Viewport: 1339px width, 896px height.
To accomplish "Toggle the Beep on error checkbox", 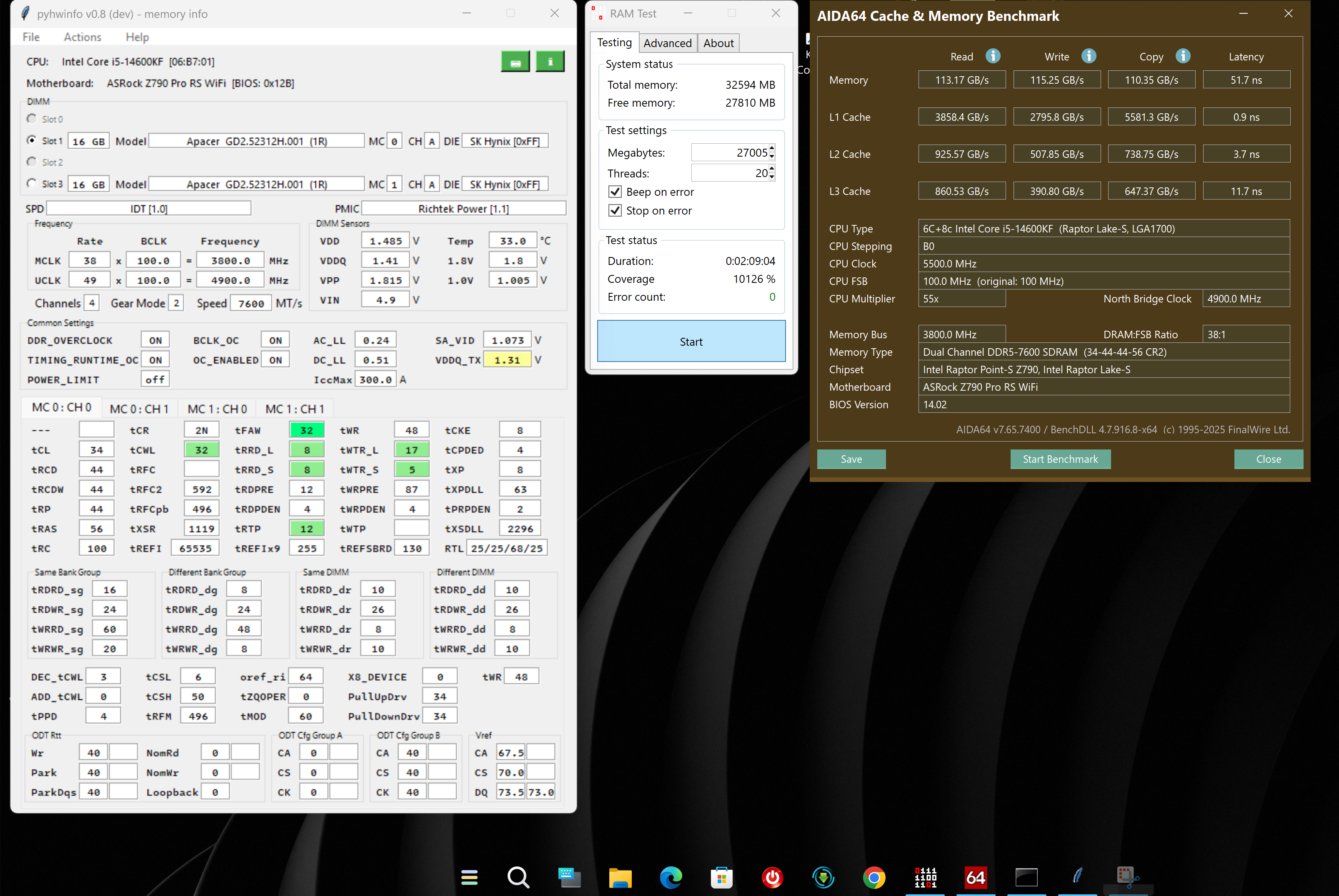I will point(615,192).
